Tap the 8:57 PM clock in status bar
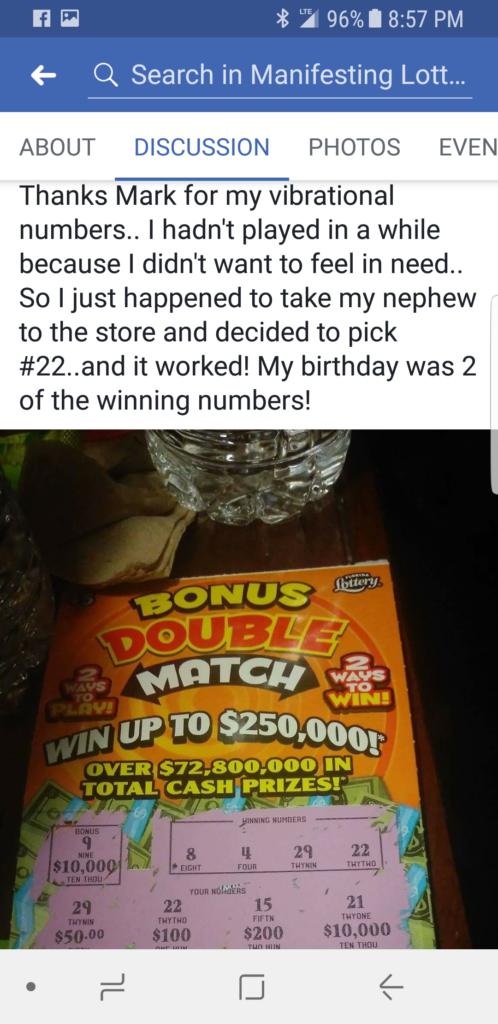498x1024 pixels. point(426,18)
